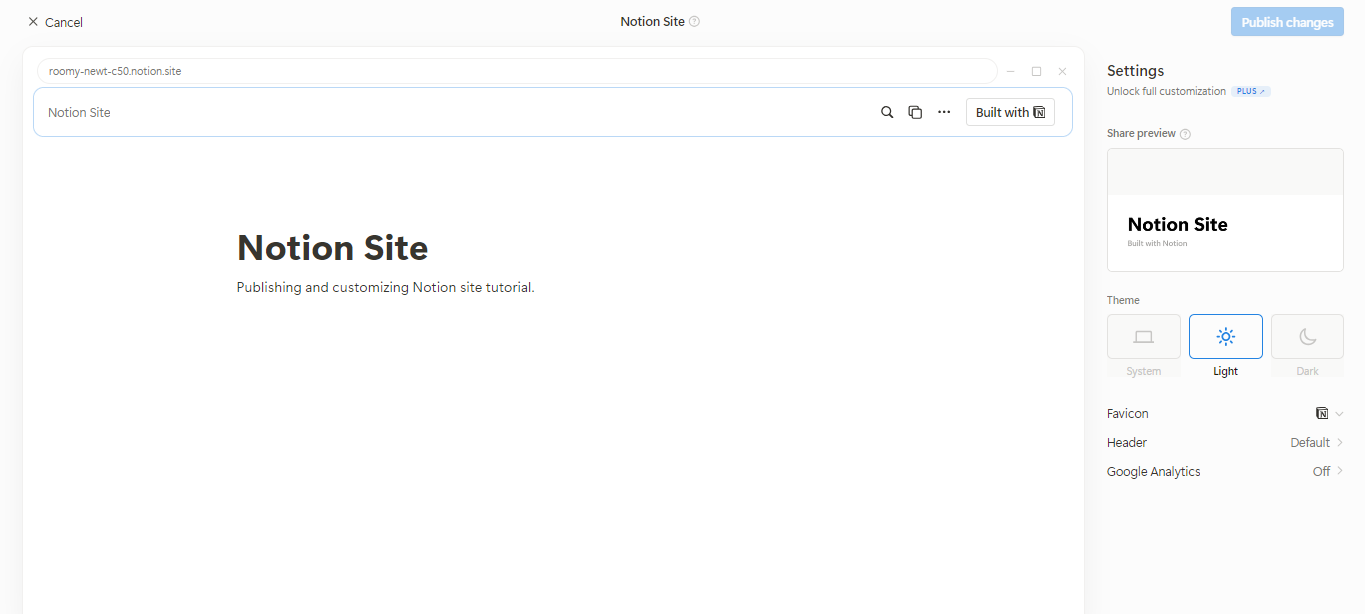Screen dimensions: 1365x614
Task: Click the Notion Site breadcrumb in preview header
Action: [x=79, y=112]
